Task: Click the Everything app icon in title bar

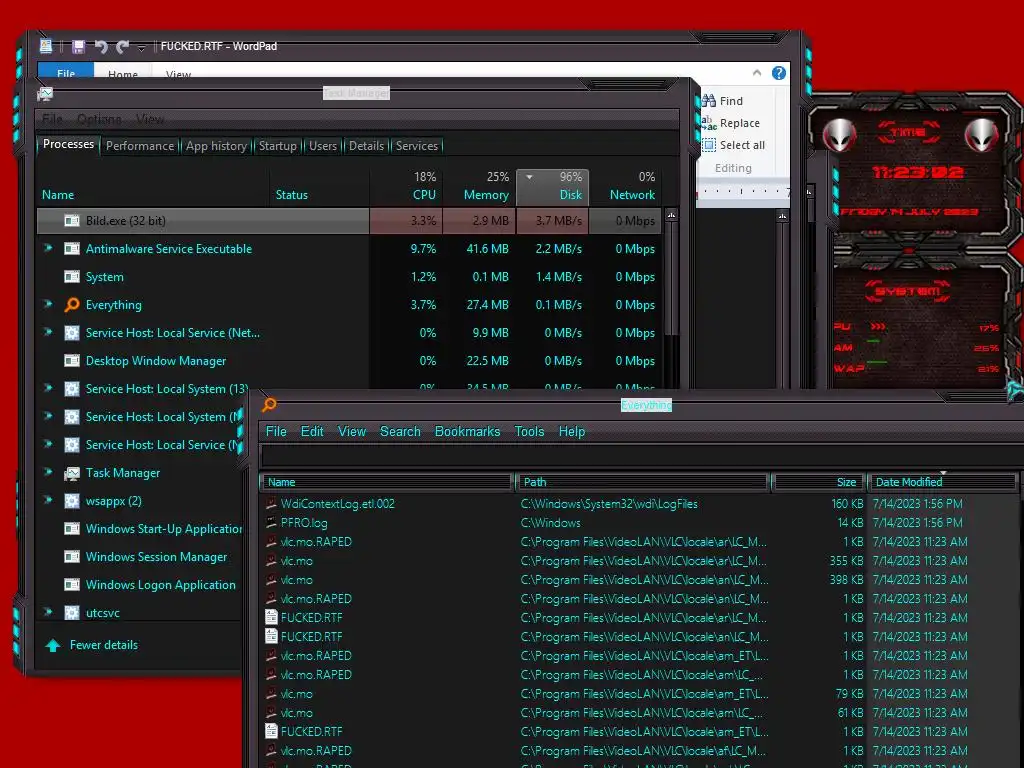Action: point(269,405)
